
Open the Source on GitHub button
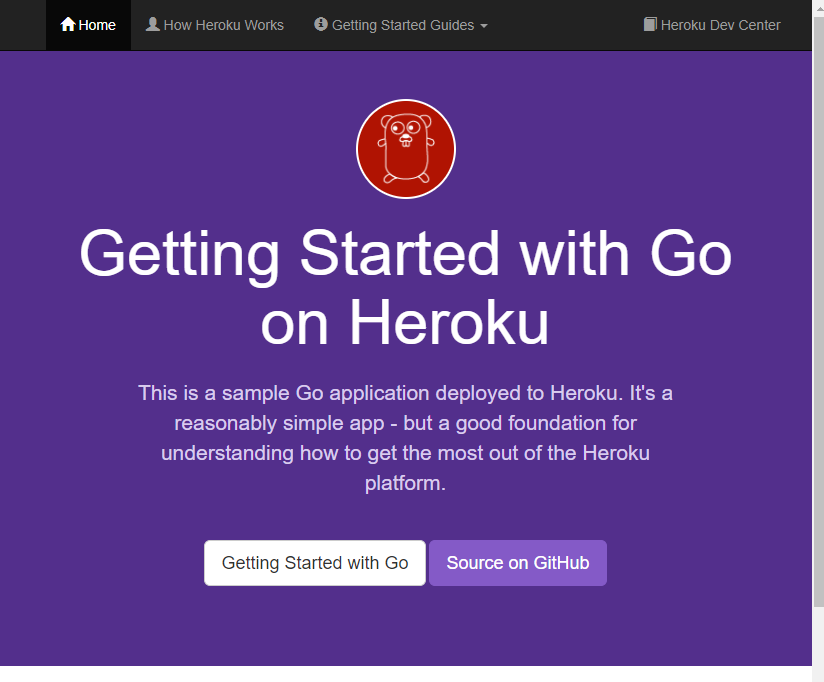click(x=518, y=563)
